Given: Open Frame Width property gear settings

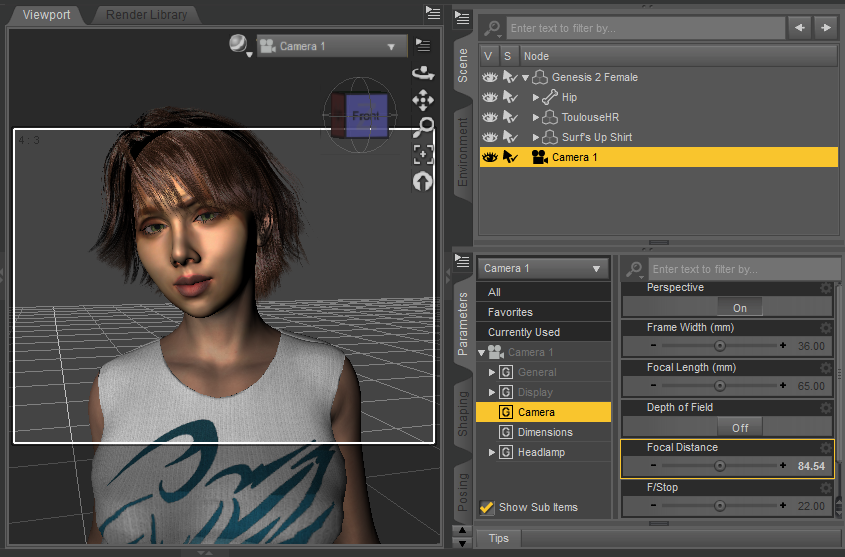Looking at the screenshot, I should pyautogui.click(x=826, y=328).
